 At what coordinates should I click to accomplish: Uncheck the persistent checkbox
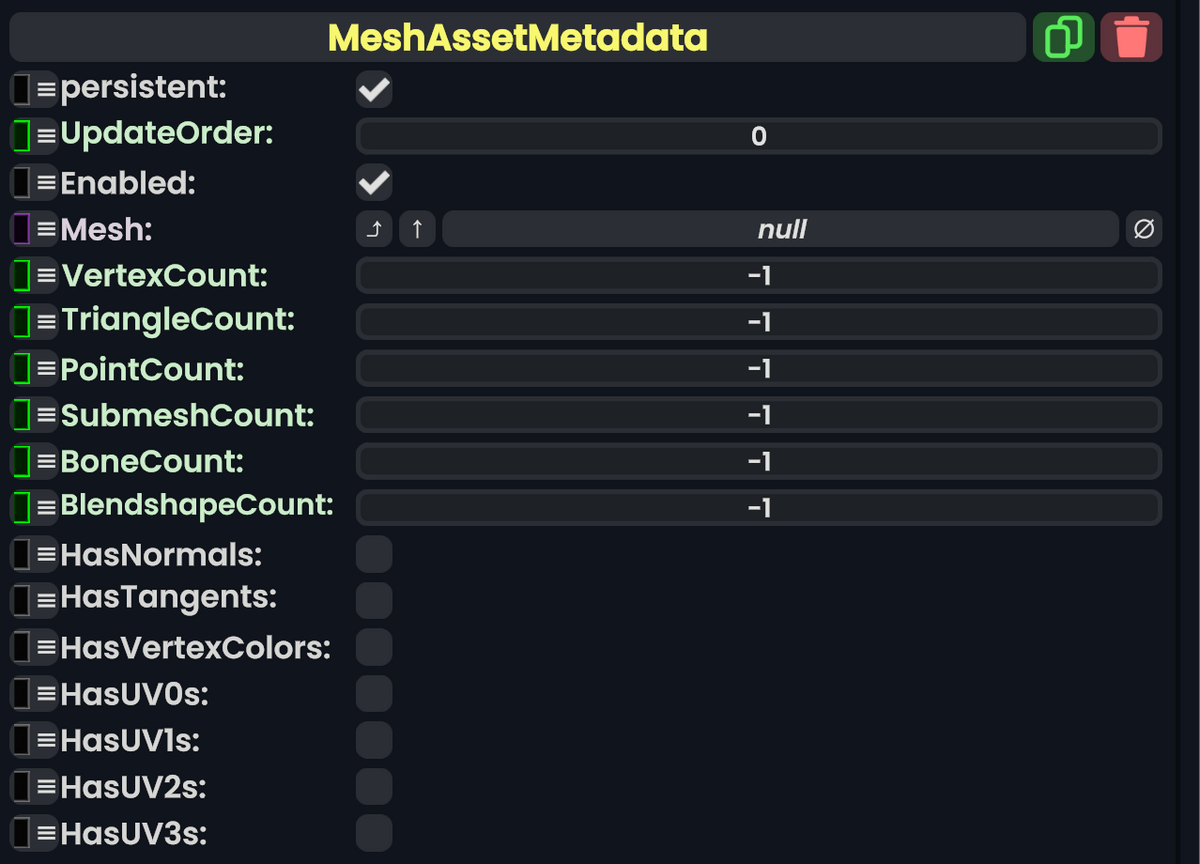pyautogui.click(x=373, y=89)
